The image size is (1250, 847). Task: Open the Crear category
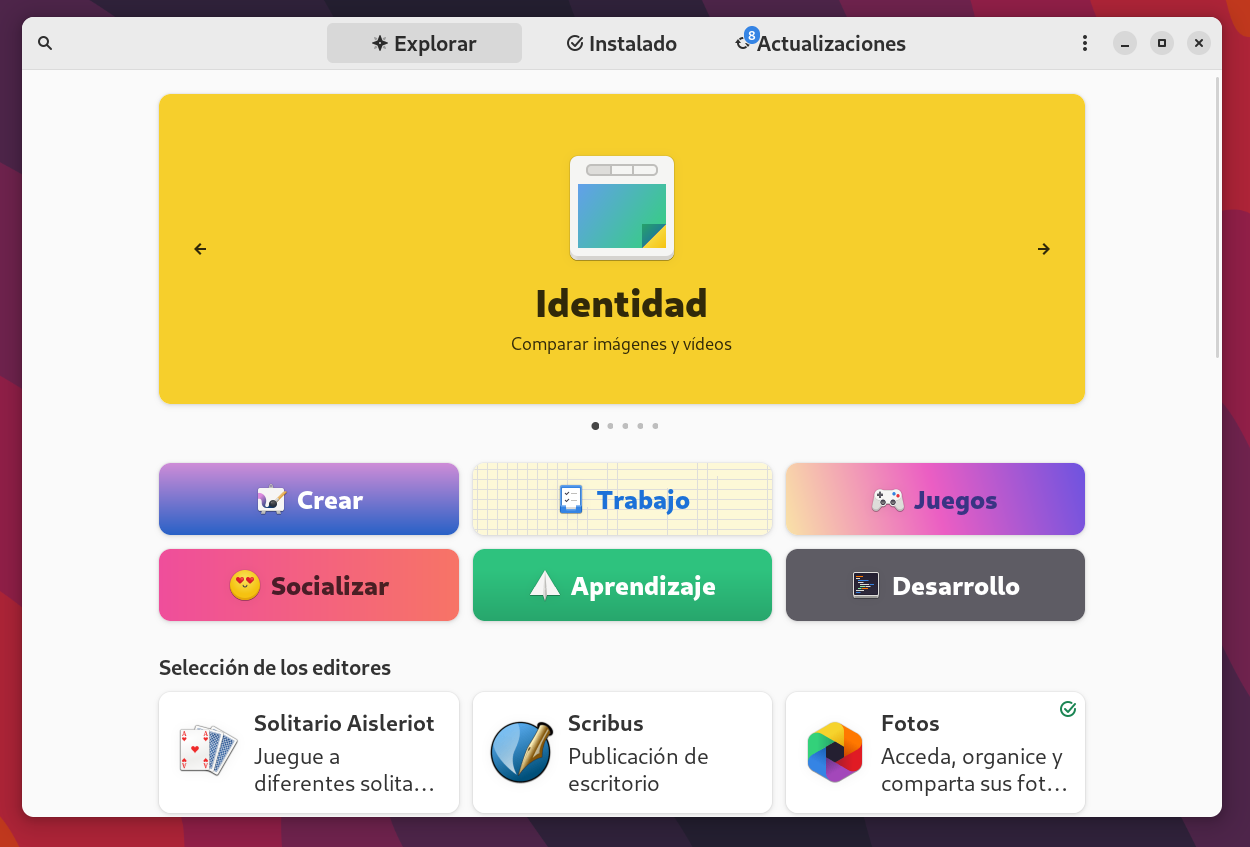tap(309, 499)
